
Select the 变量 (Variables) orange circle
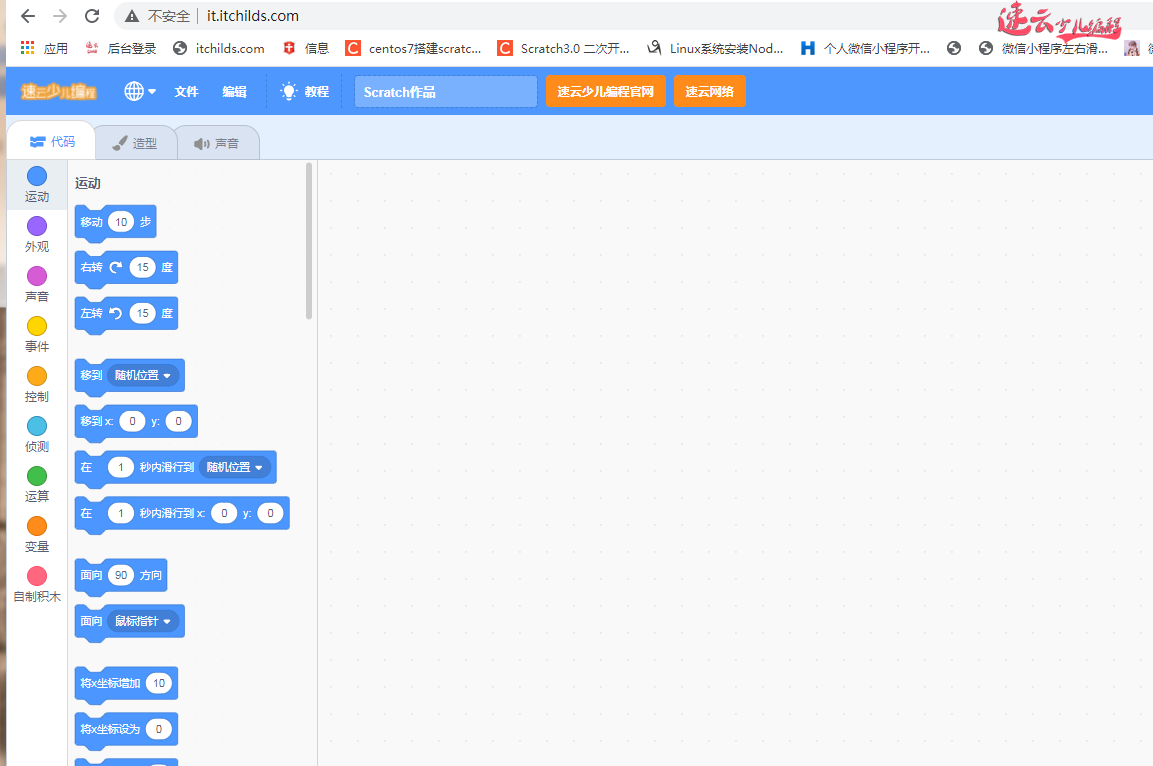(37, 526)
